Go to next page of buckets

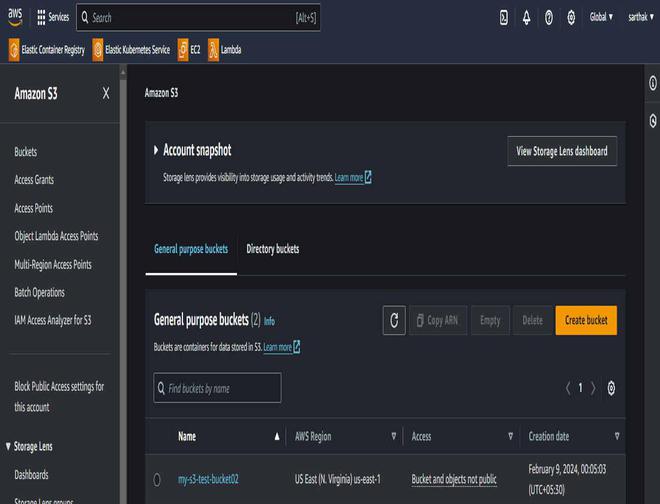(x=593, y=388)
